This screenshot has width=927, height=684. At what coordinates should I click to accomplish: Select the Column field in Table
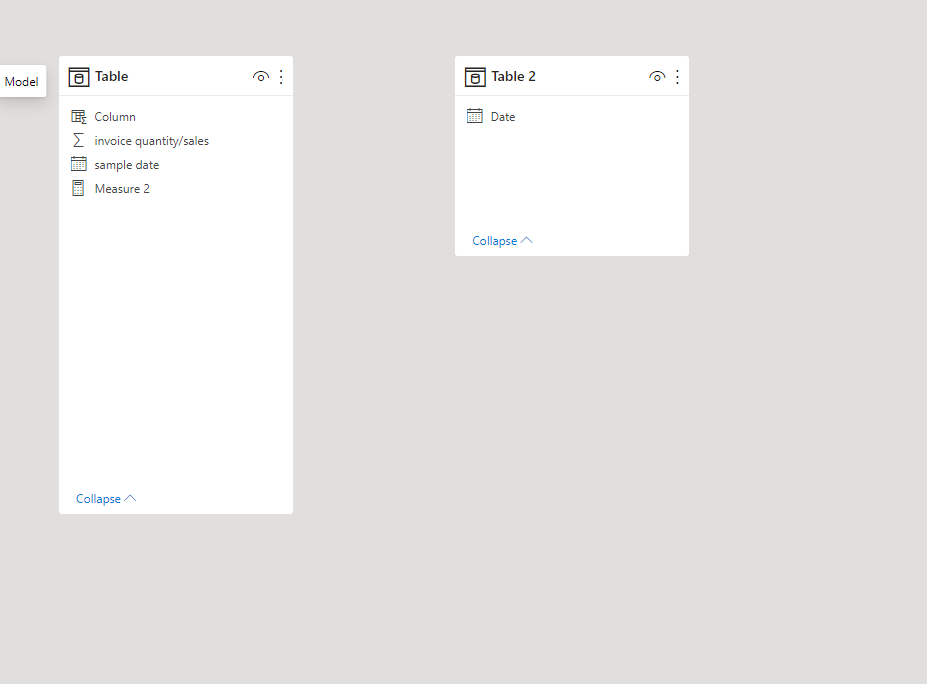pos(176,117)
